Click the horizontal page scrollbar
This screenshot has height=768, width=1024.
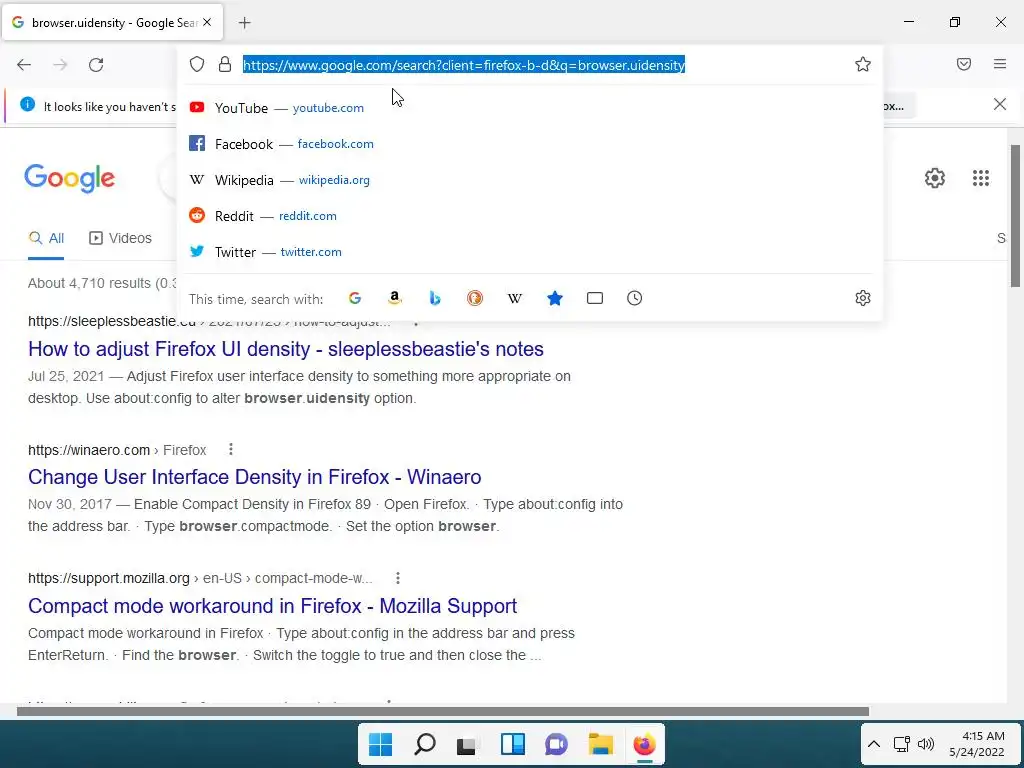(x=443, y=711)
